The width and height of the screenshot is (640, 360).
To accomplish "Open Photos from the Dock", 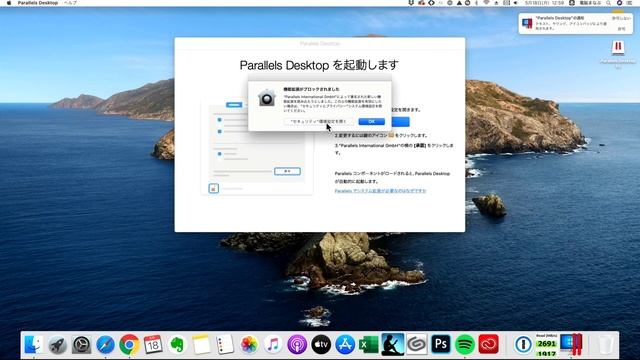I will point(249,345).
